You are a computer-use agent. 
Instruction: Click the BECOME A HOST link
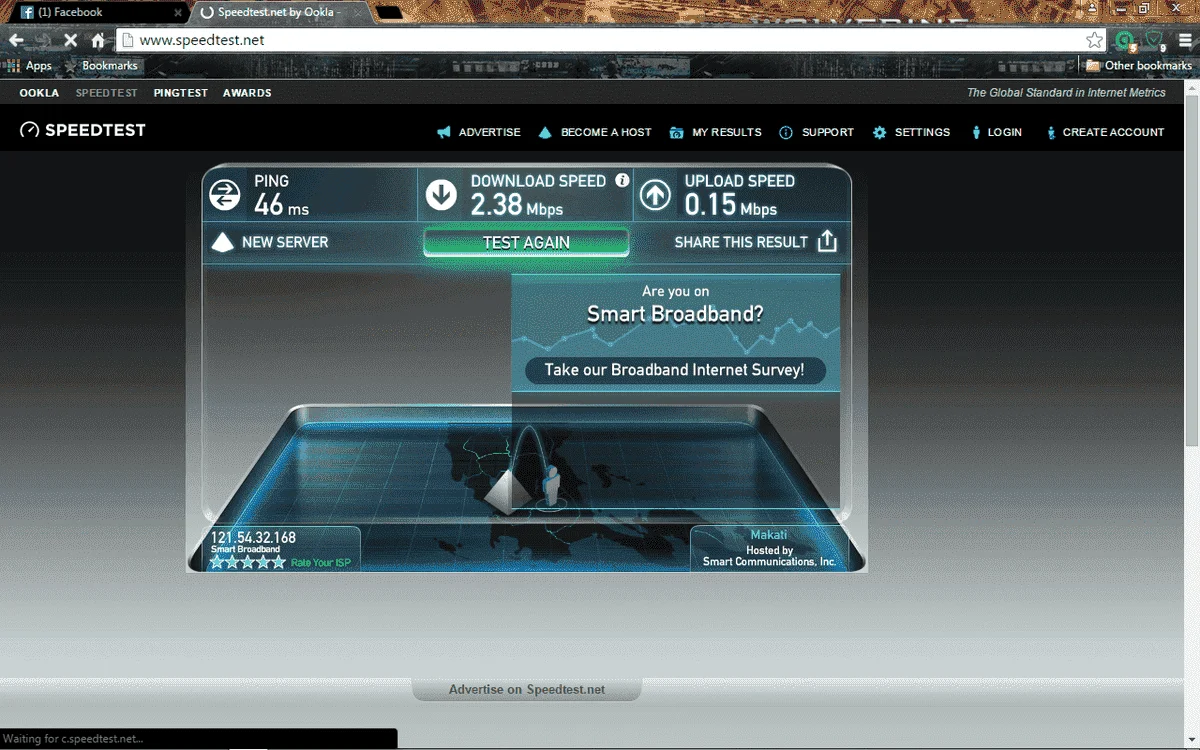[x=595, y=132]
